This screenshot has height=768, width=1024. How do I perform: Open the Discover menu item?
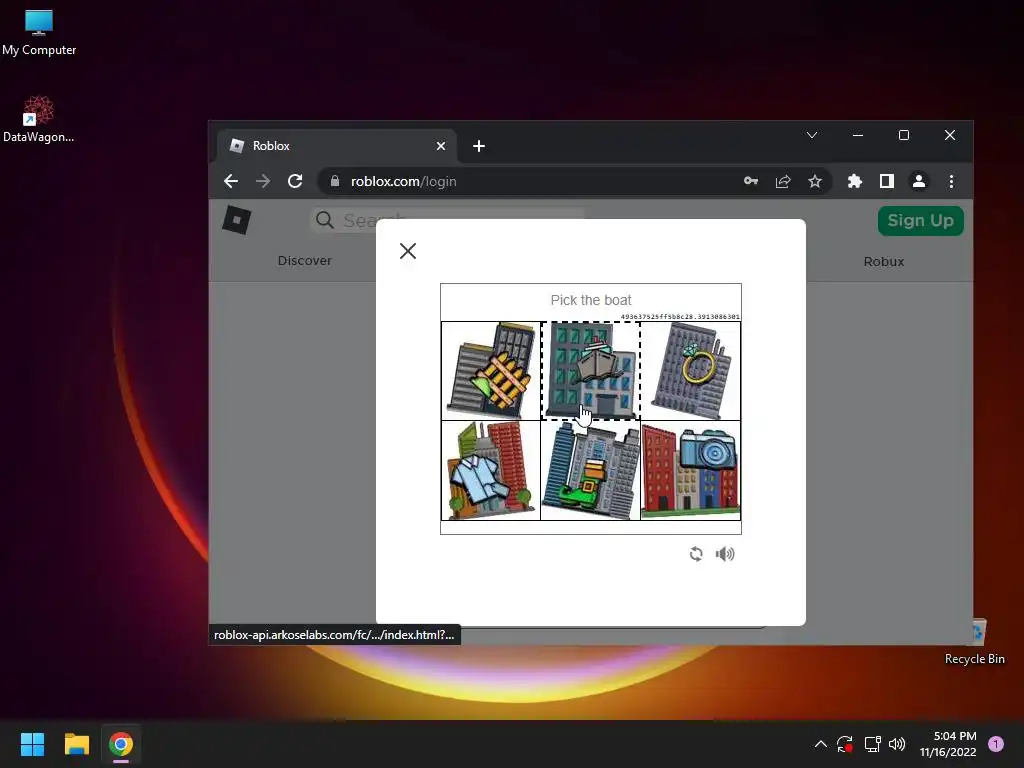coord(304,261)
